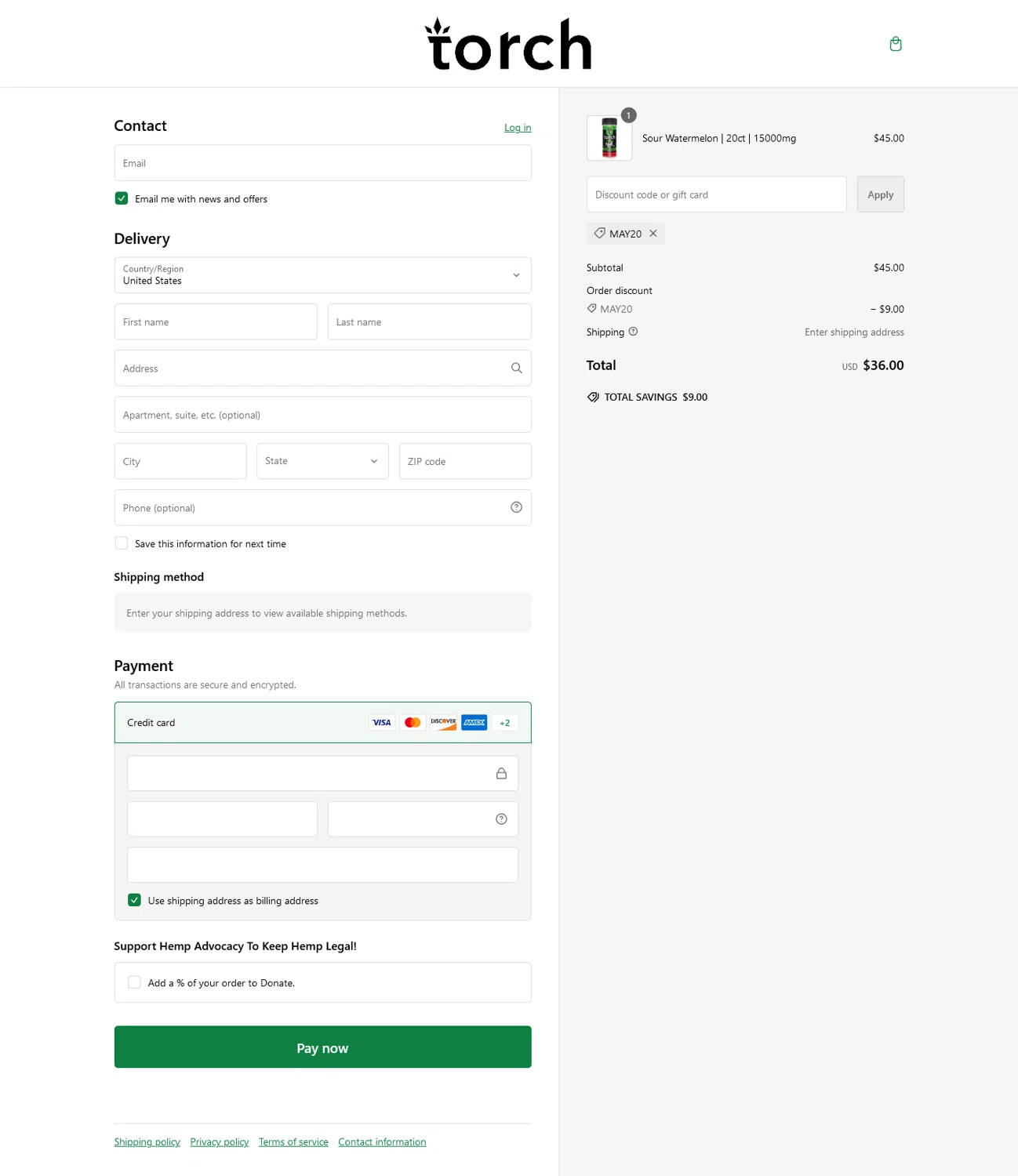Click the torch logo
The image size is (1018, 1176).
(x=509, y=44)
